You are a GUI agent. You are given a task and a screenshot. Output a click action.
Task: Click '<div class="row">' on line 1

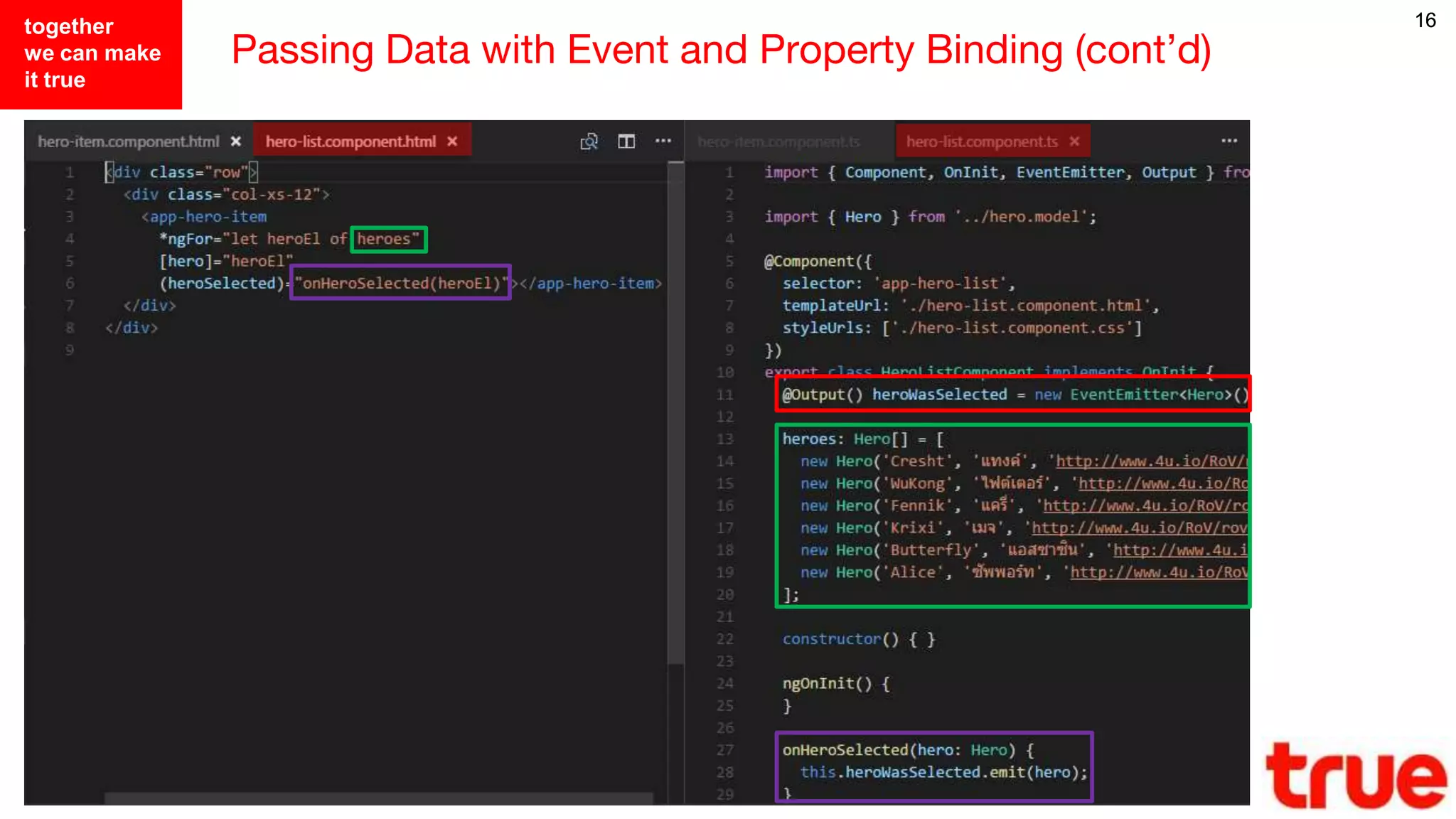tap(181, 172)
